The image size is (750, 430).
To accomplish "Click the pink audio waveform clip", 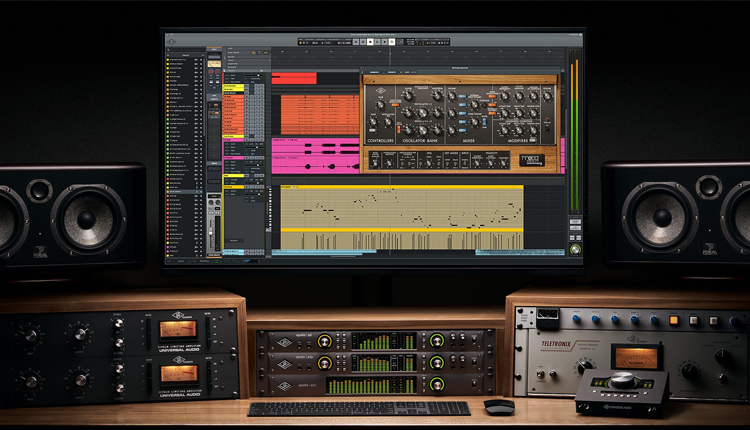I will [x=315, y=155].
